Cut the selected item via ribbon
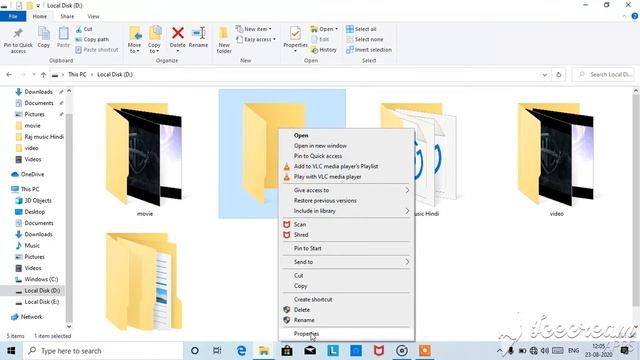This screenshot has width=640, height=360. tap(84, 29)
